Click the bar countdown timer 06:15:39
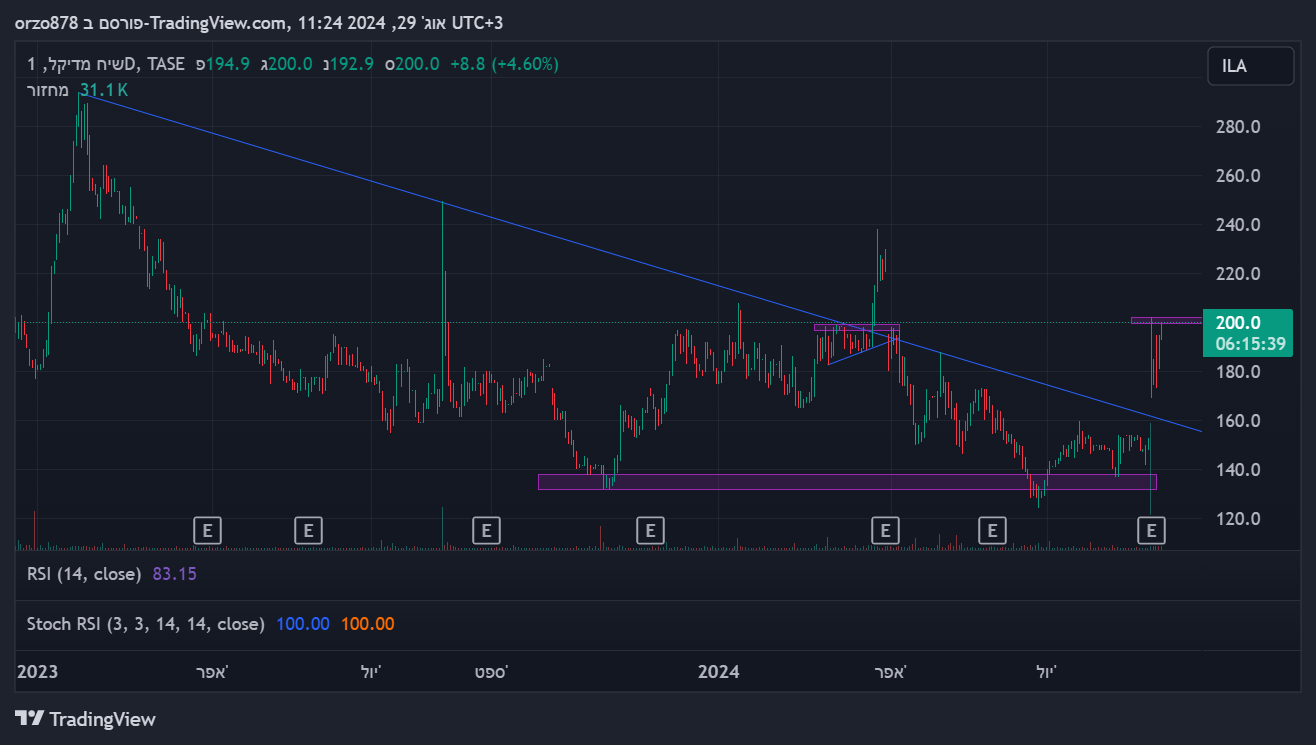 tap(1250, 343)
